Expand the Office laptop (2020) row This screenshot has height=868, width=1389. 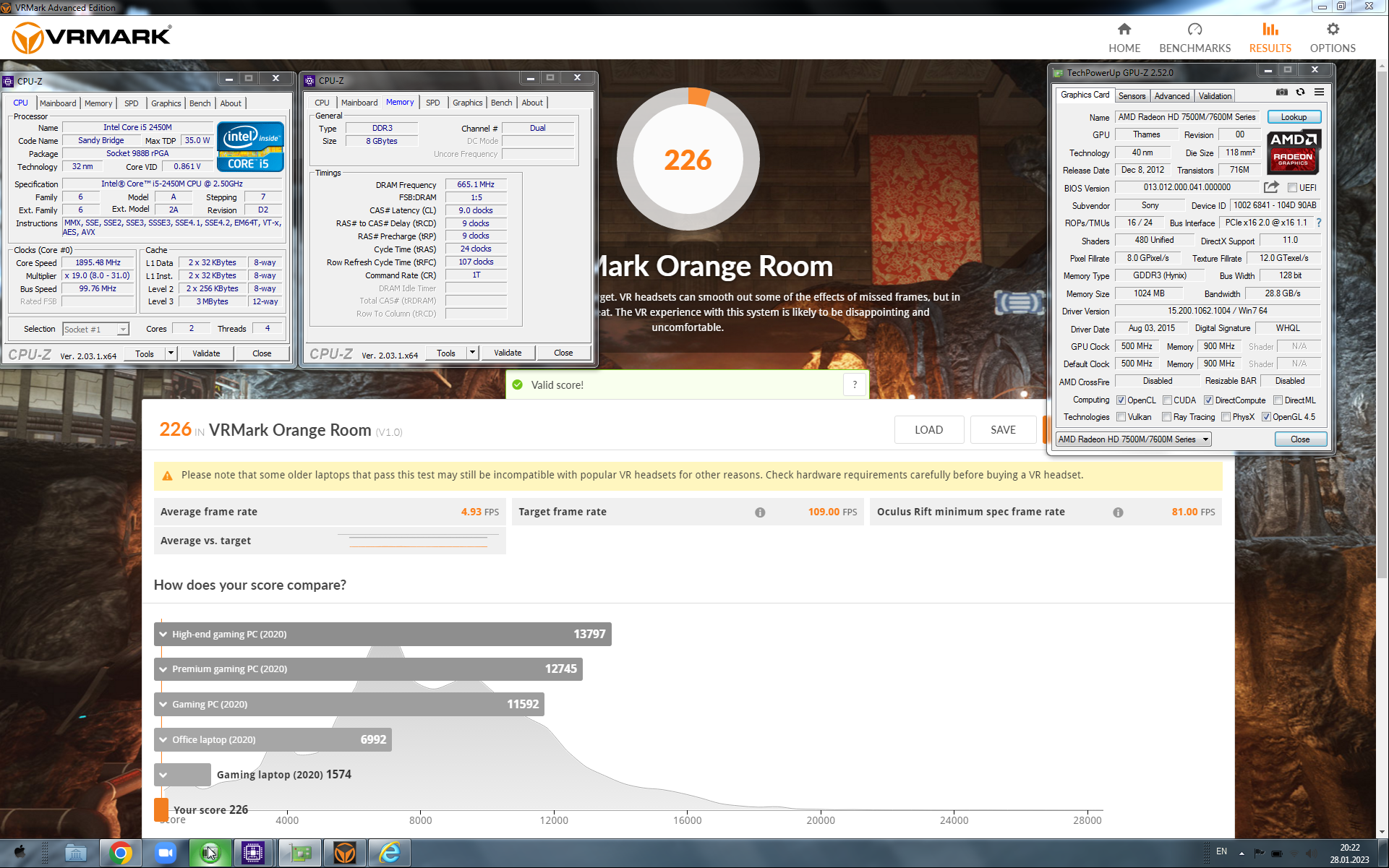273,739
